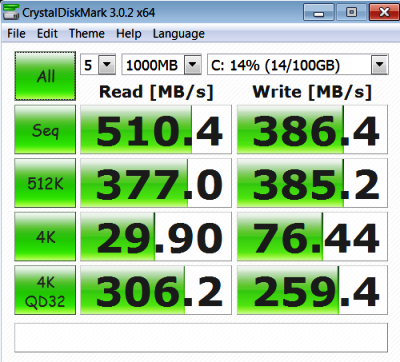Click the 4K QD32 write result 259.4
Screen dimensions: 400x362
(312, 290)
